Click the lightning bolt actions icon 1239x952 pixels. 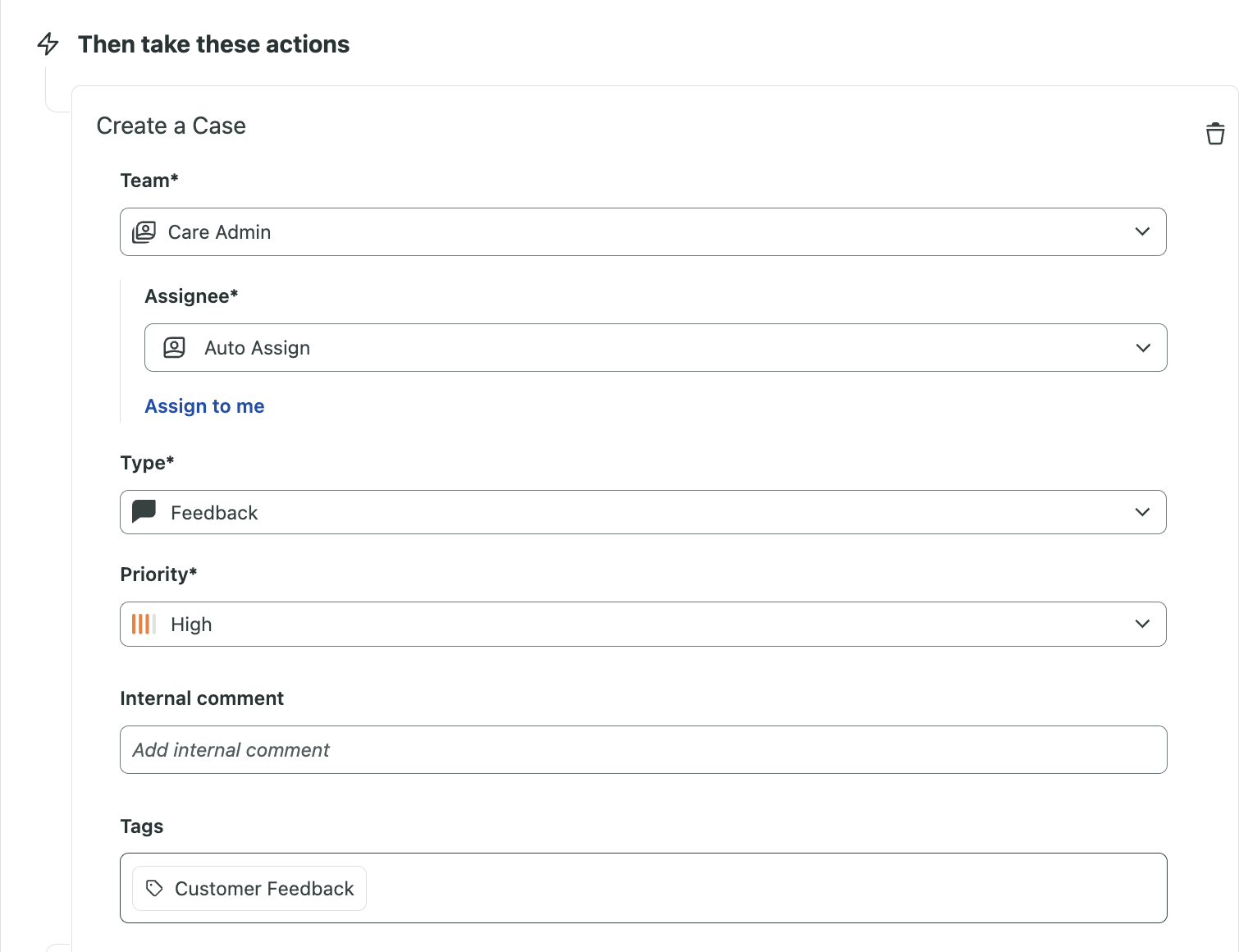(48, 44)
